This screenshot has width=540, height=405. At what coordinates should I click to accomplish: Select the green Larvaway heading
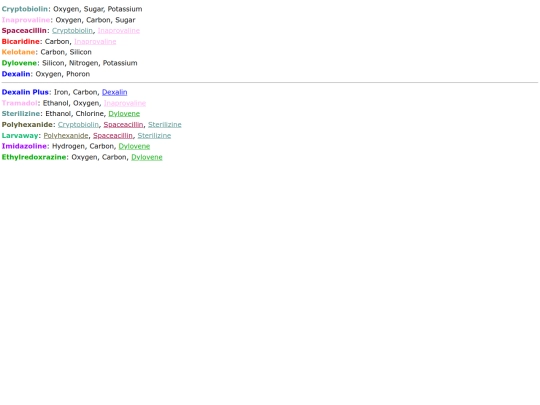click(20, 136)
